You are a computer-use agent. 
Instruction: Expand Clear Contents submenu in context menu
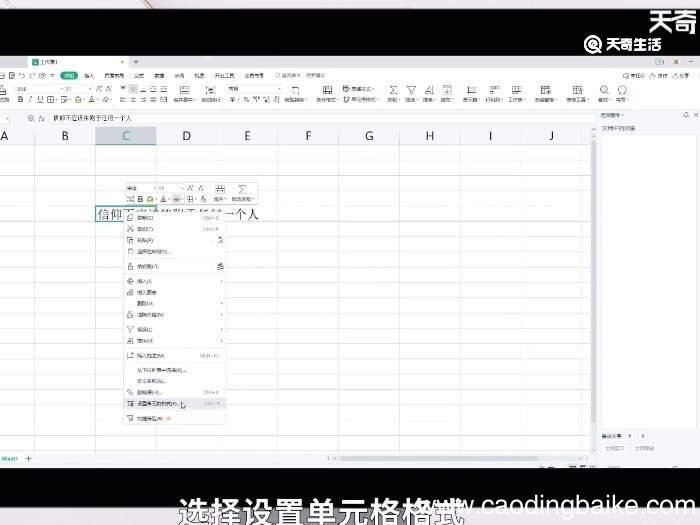[175, 315]
